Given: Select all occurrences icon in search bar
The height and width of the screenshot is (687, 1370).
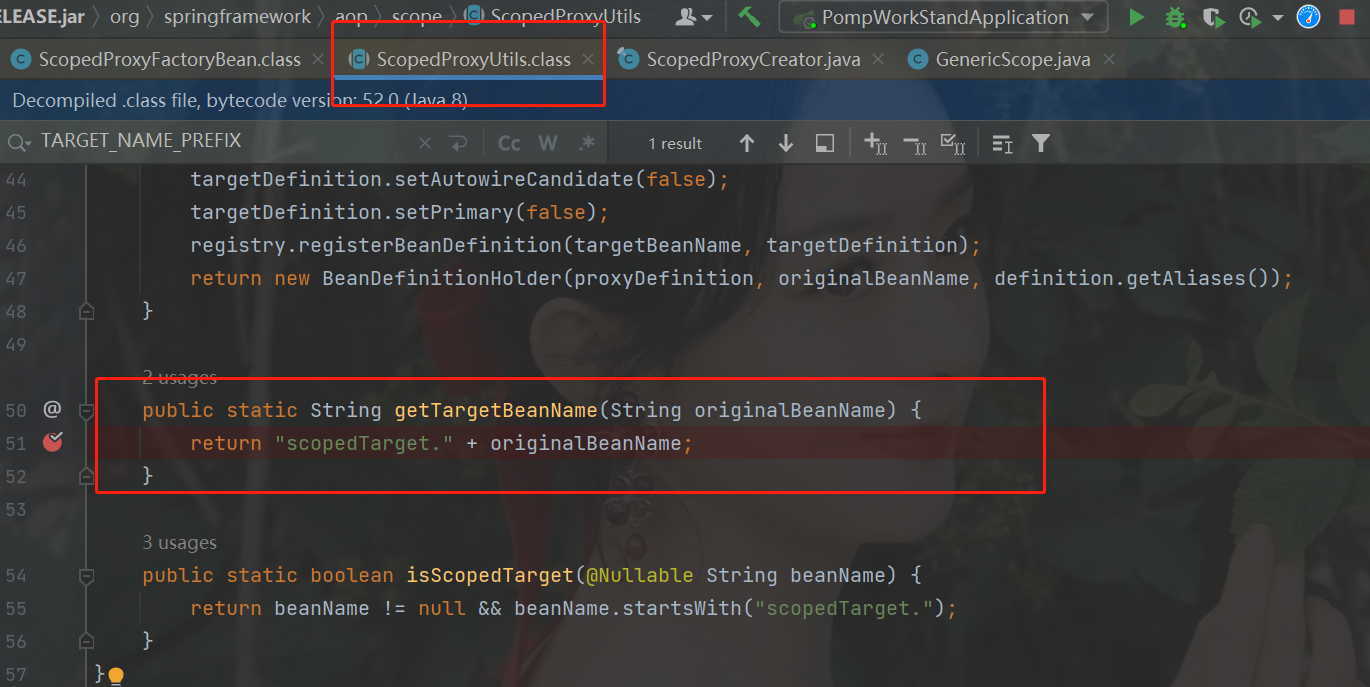Looking at the screenshot, I should (x=953, y=144).
